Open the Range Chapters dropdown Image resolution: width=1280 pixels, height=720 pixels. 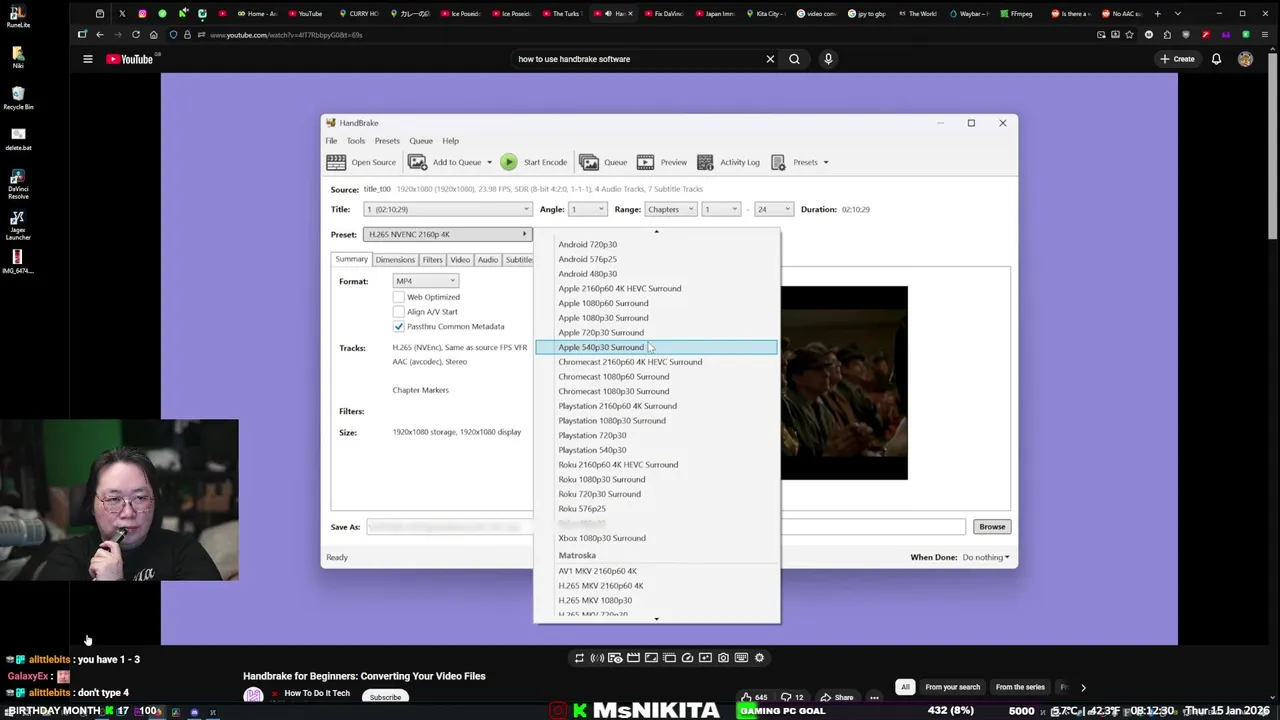670,209
